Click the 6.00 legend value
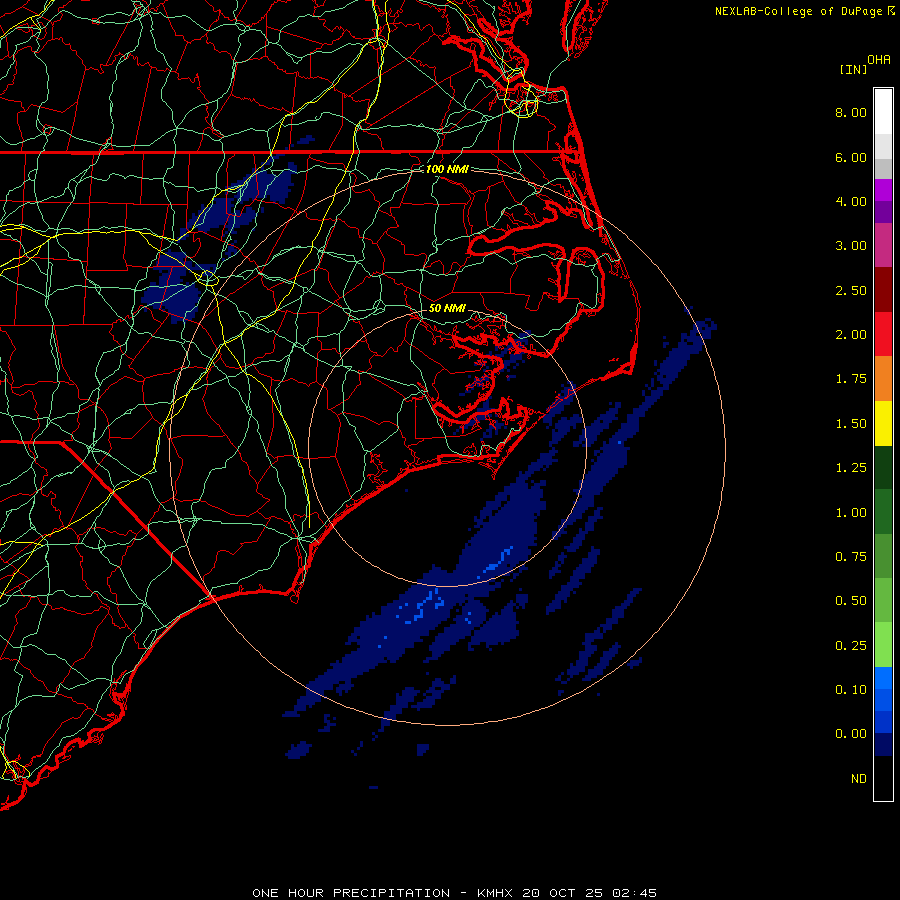The image size is (900, 900). [851, 157]
